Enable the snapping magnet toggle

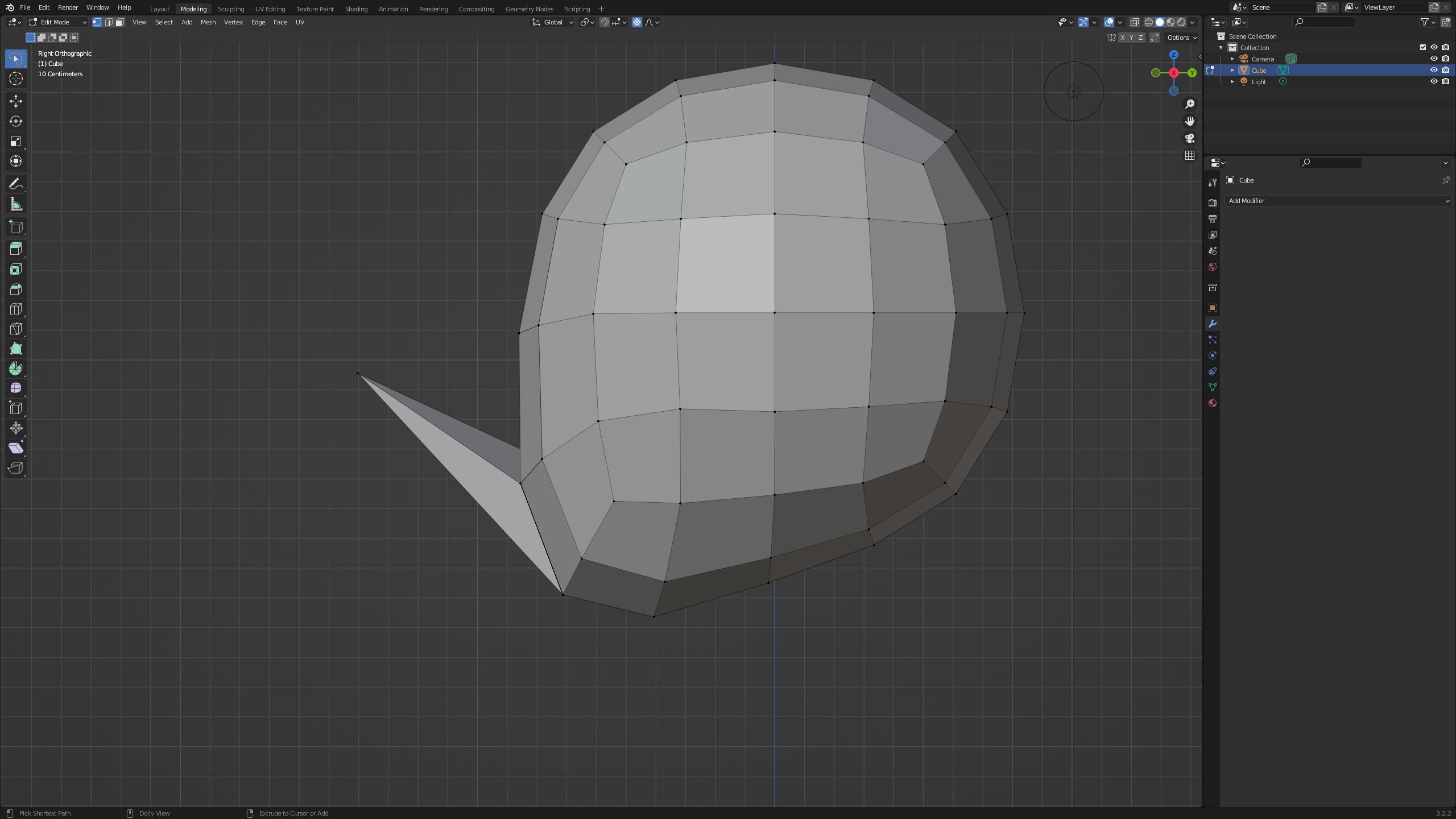pos(605,22)
